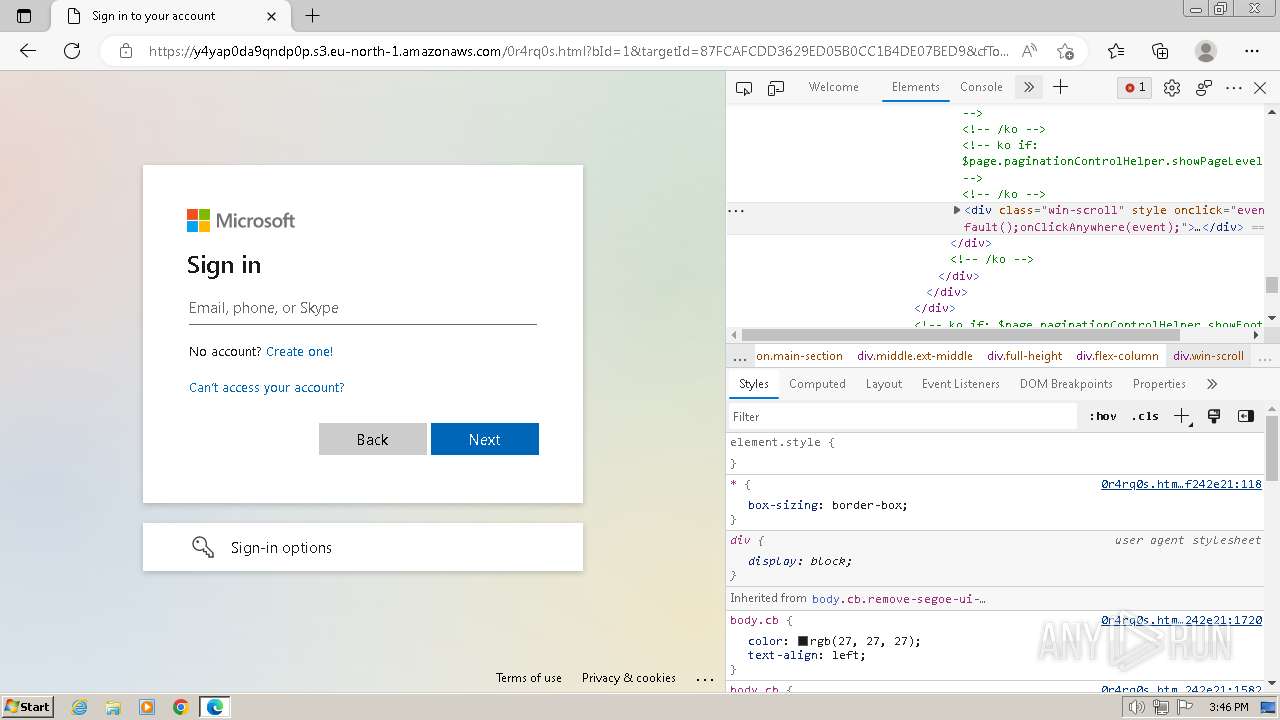Close the DevTools panel
Image resolution: width=1280 pixels, height=720 pixels.
(1260, 88)
